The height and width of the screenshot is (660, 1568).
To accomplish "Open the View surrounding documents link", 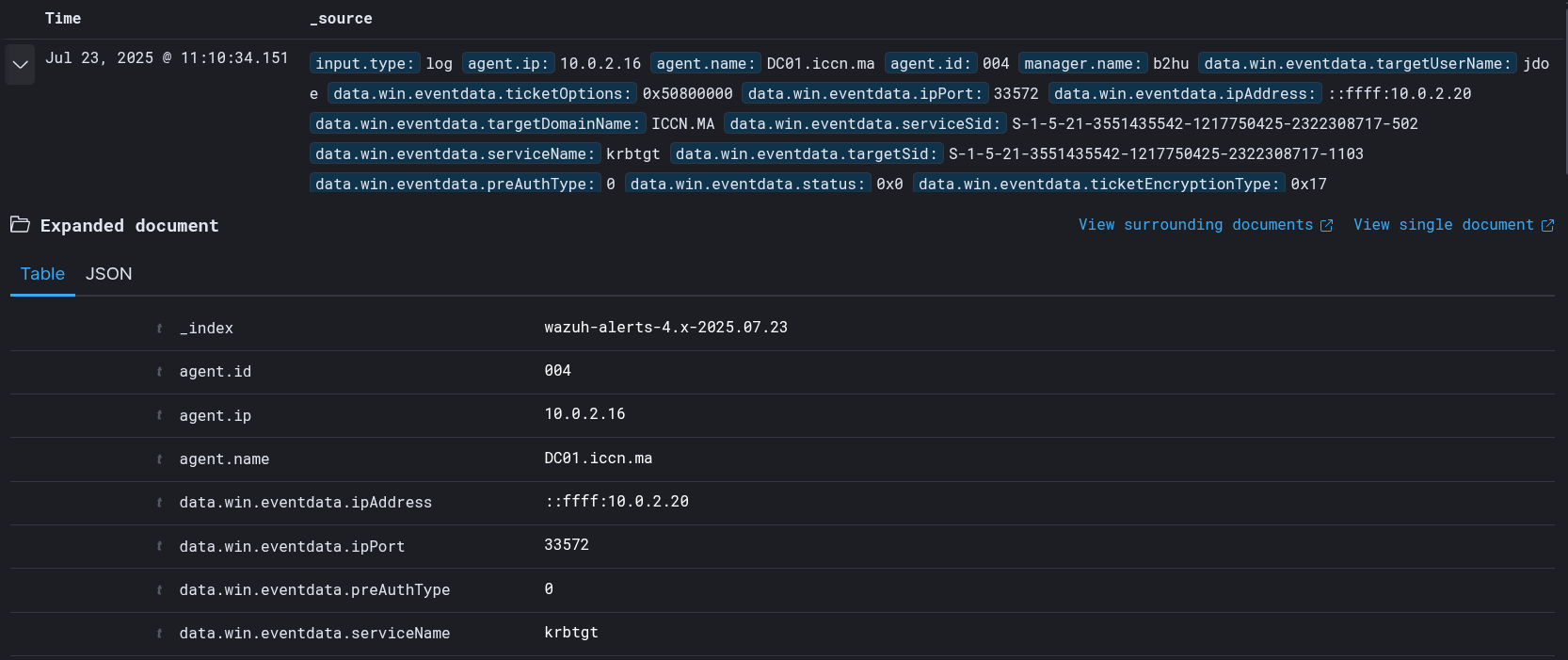I will (1195, 225).
